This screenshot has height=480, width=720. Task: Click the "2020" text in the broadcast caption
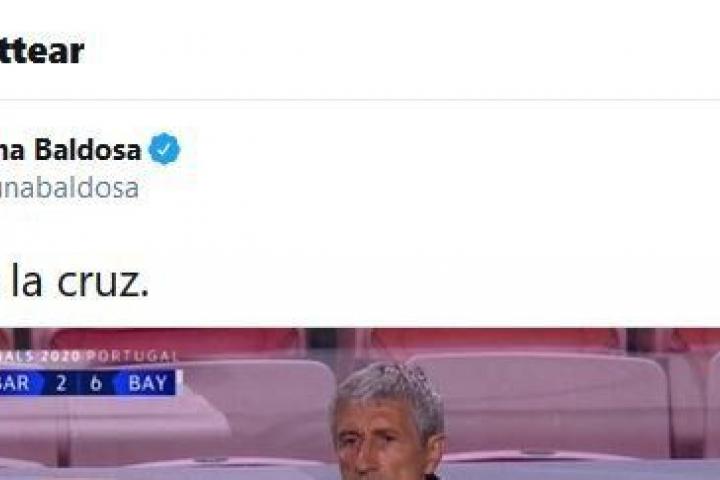(60, 356)
